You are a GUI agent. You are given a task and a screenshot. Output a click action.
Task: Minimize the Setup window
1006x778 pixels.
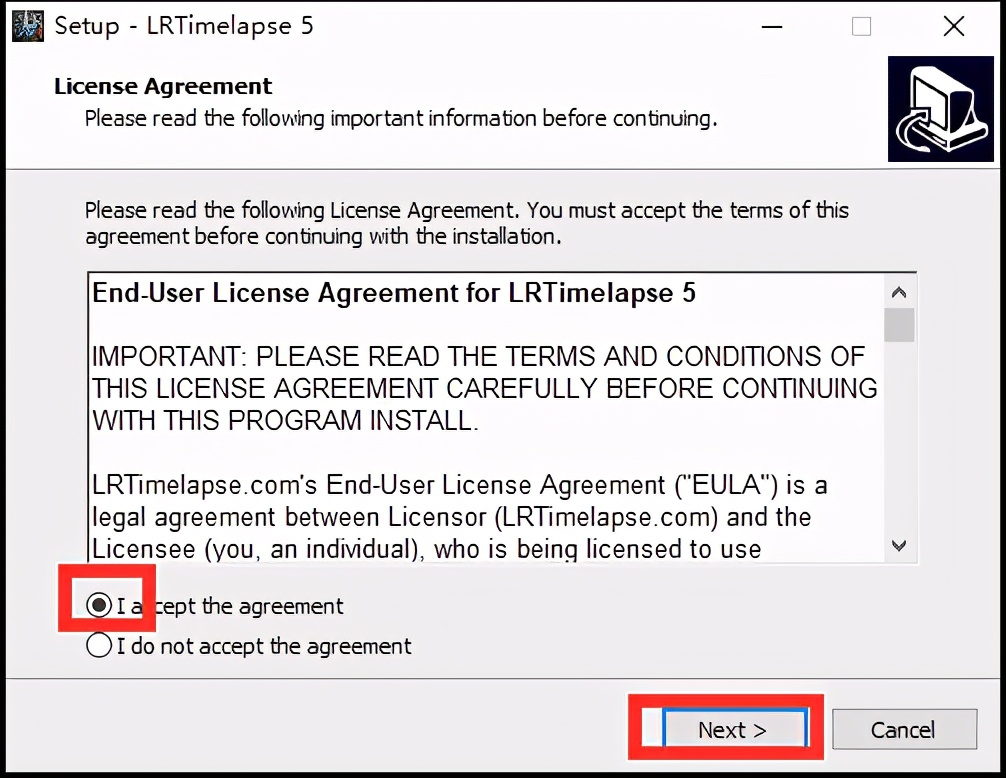click(772, 26)
